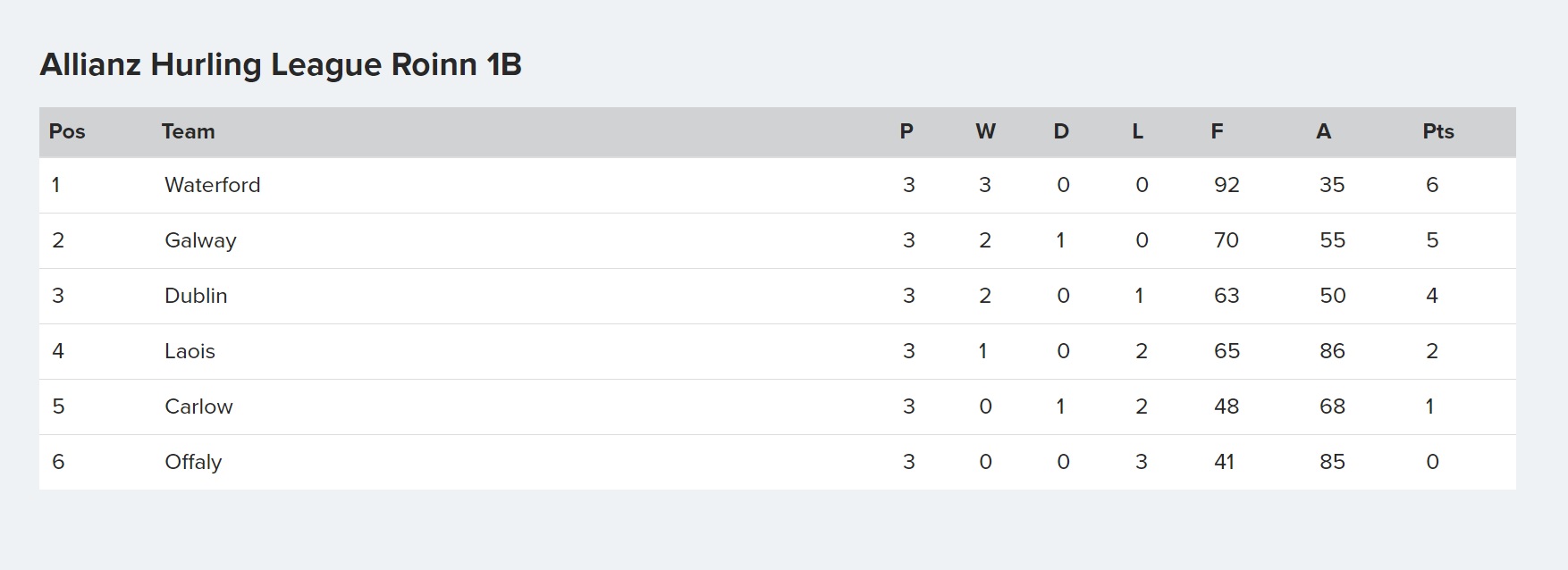Image resolution: width=1568 pixels, height=570 pixels.
Task: Click the Waterford team name
Action: 213,185
